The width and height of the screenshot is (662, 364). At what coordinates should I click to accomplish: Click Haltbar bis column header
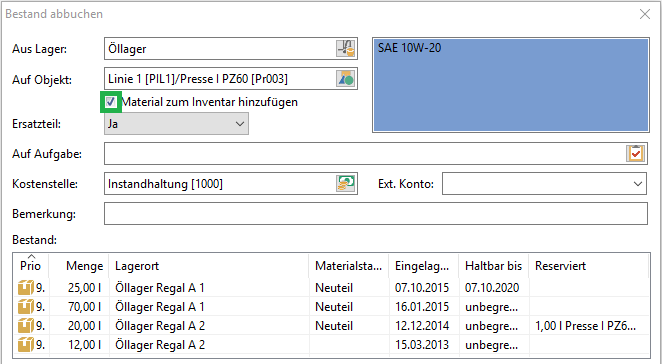tap(494, 266)
